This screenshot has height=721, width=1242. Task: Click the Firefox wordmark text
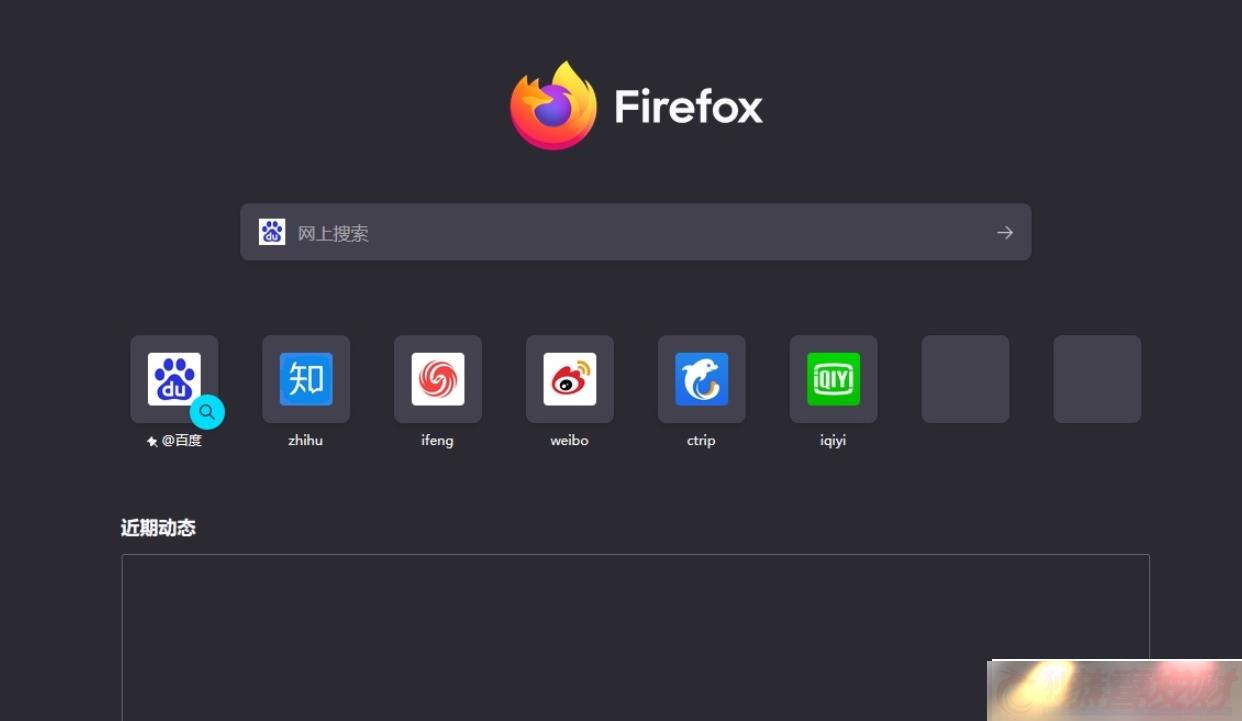click(689, 106)
